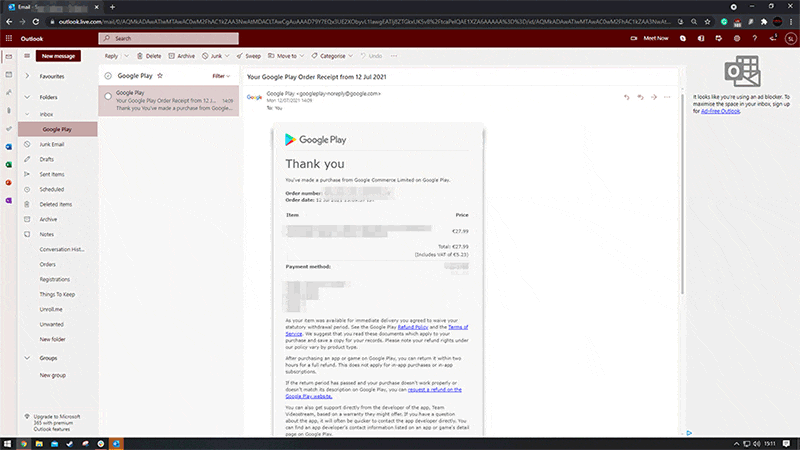Click the forward arrow on email
Image resolution: width=800 pixels, height=450 pixels.
[x=653, y=97]
